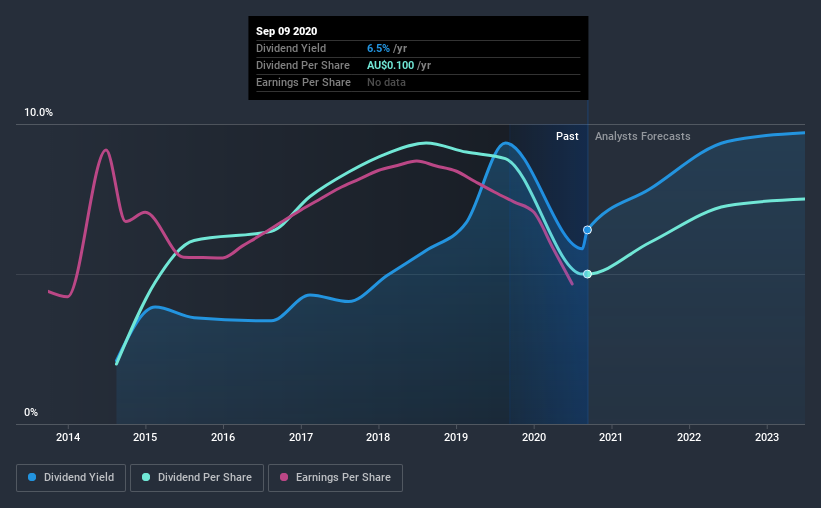Click the 2021 x-axis label
Image resolution: width=821 pixels, height=508 pixels.
(611, 437)
